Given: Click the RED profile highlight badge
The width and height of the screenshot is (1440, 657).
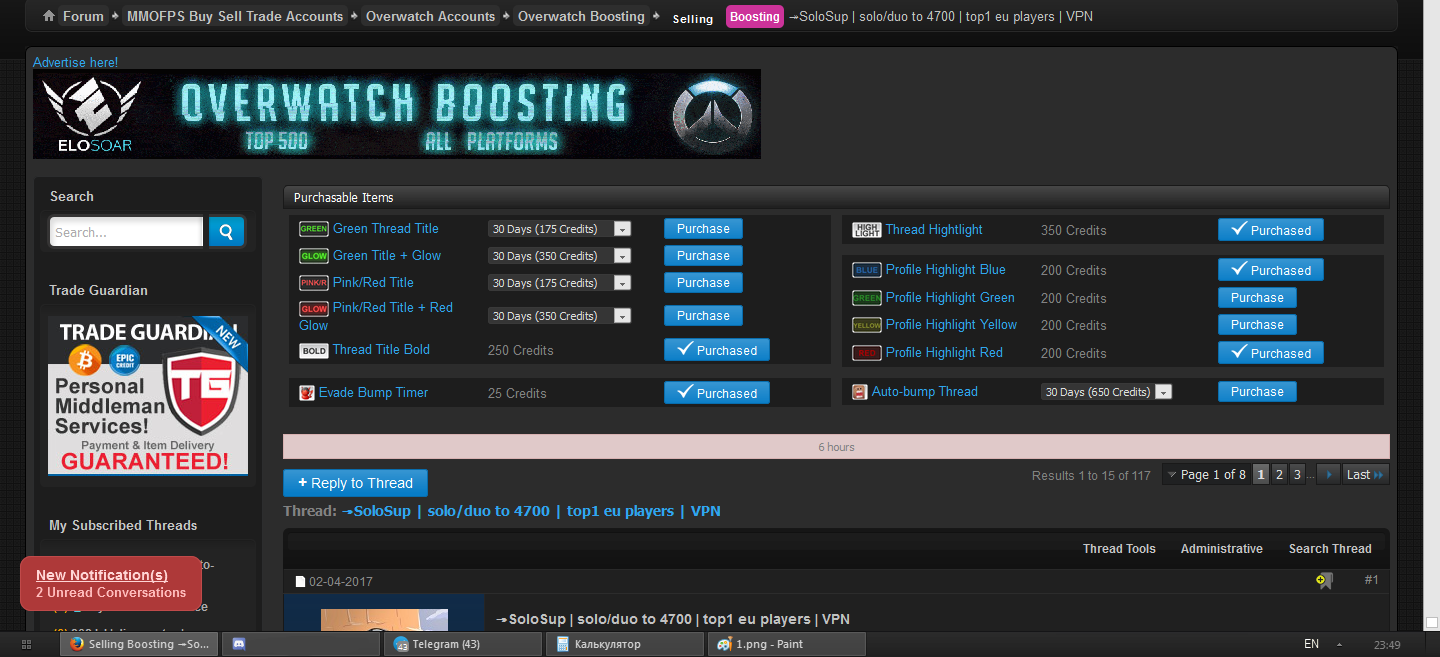Looking at the screenshot, I should pyautogui.click(x=867, y=353).
